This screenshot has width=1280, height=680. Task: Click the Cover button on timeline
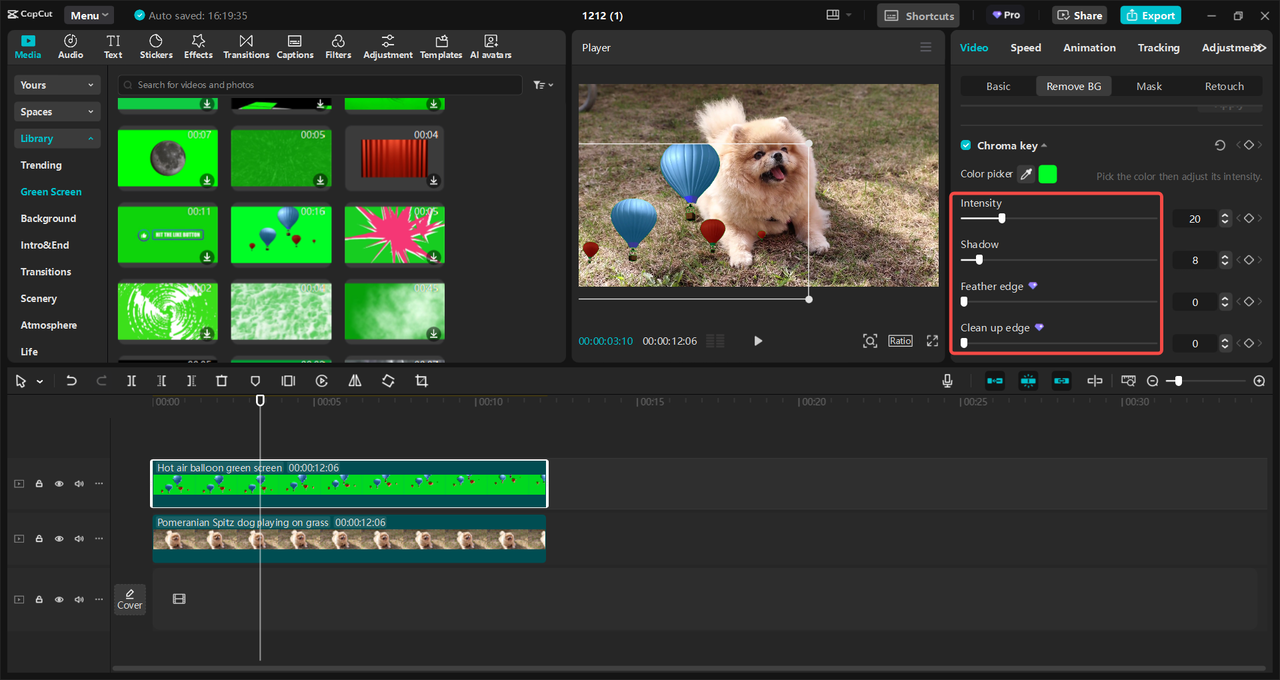click(130, 599)
